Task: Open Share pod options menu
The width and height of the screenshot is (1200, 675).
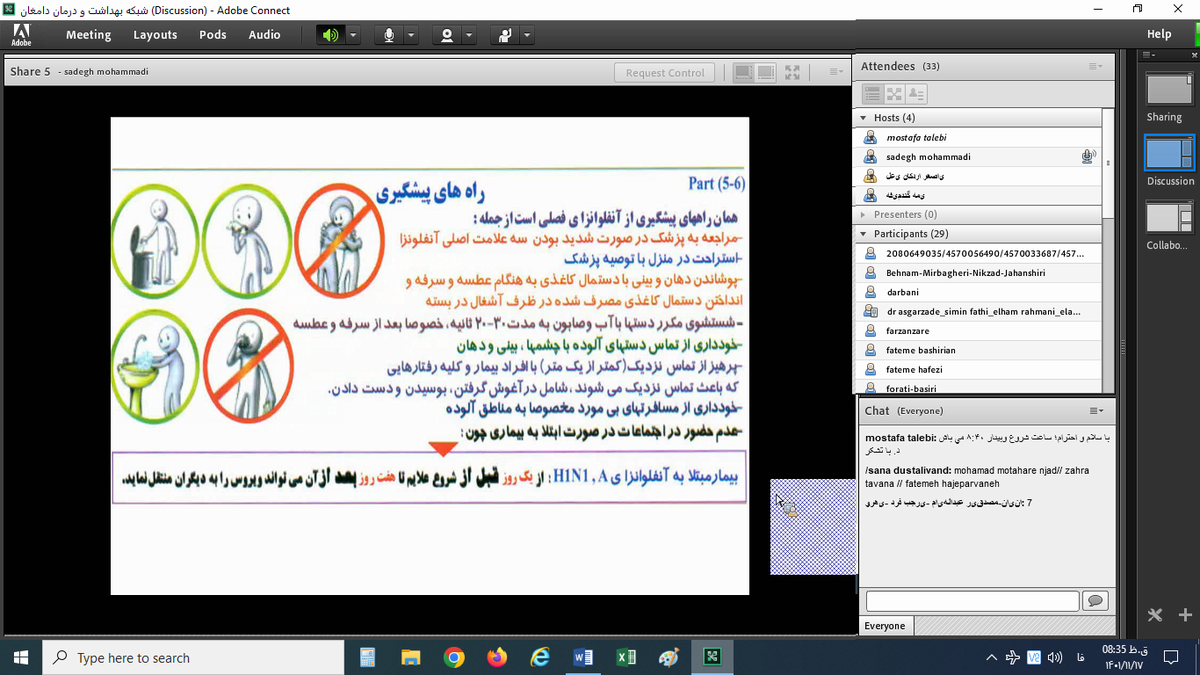Action: point(837,72)
